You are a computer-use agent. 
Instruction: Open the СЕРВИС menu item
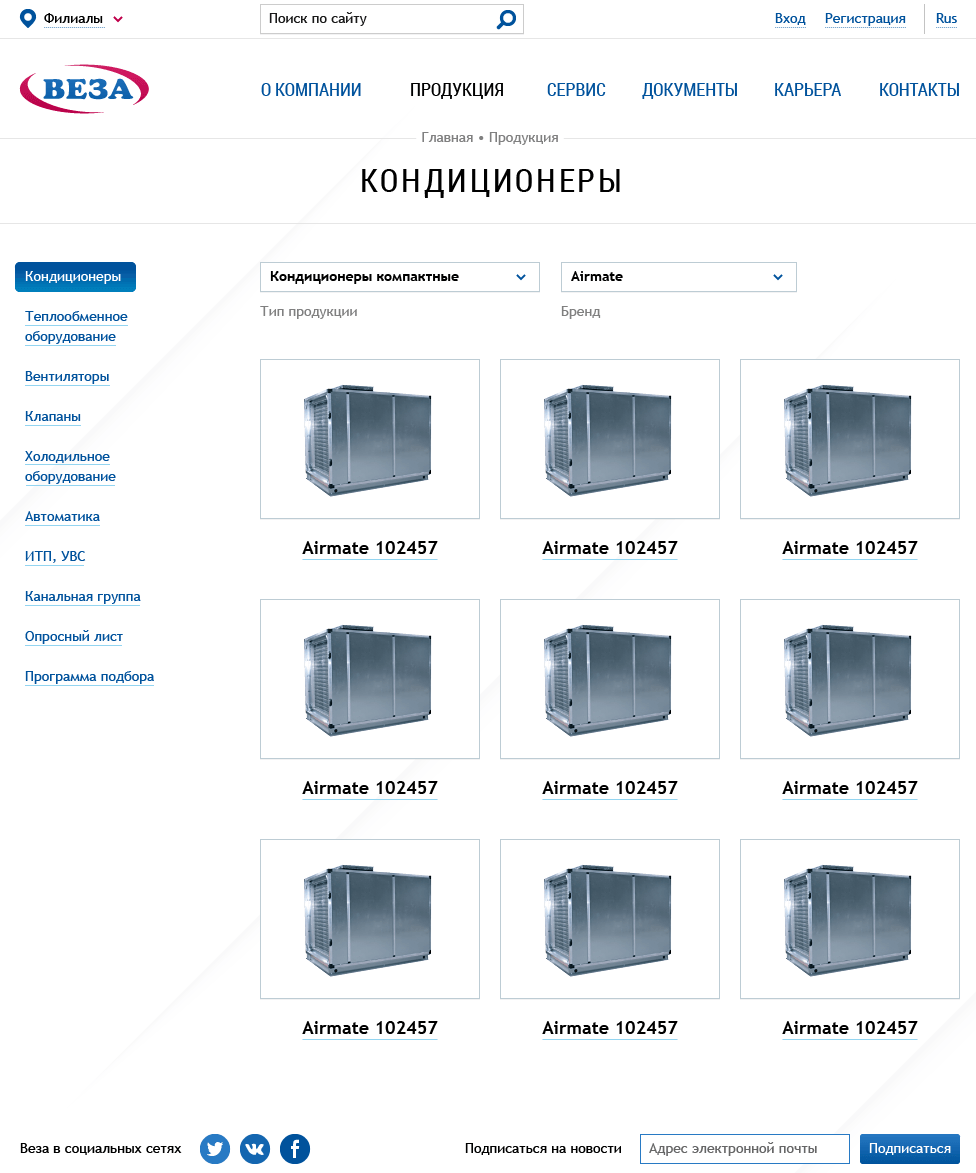tap(576, 90)
